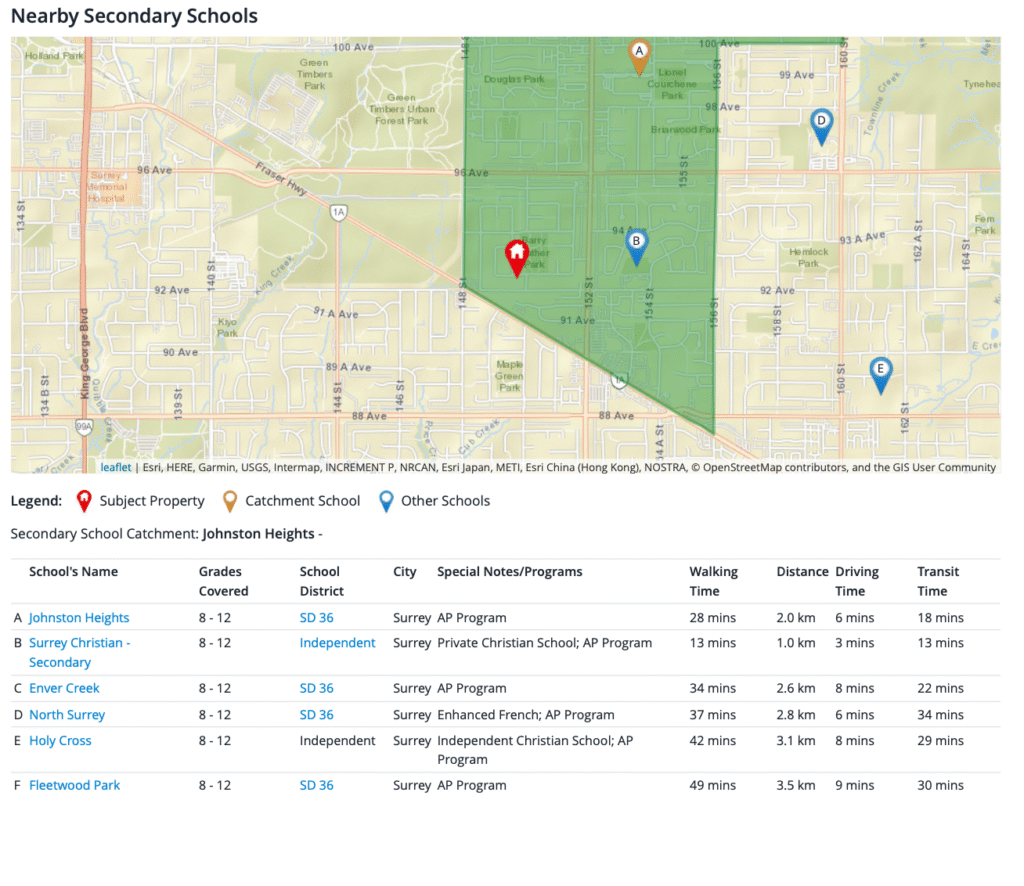Click the Other Schools legend pin icon
The image size is (1024, 886).
pos(386,501)
